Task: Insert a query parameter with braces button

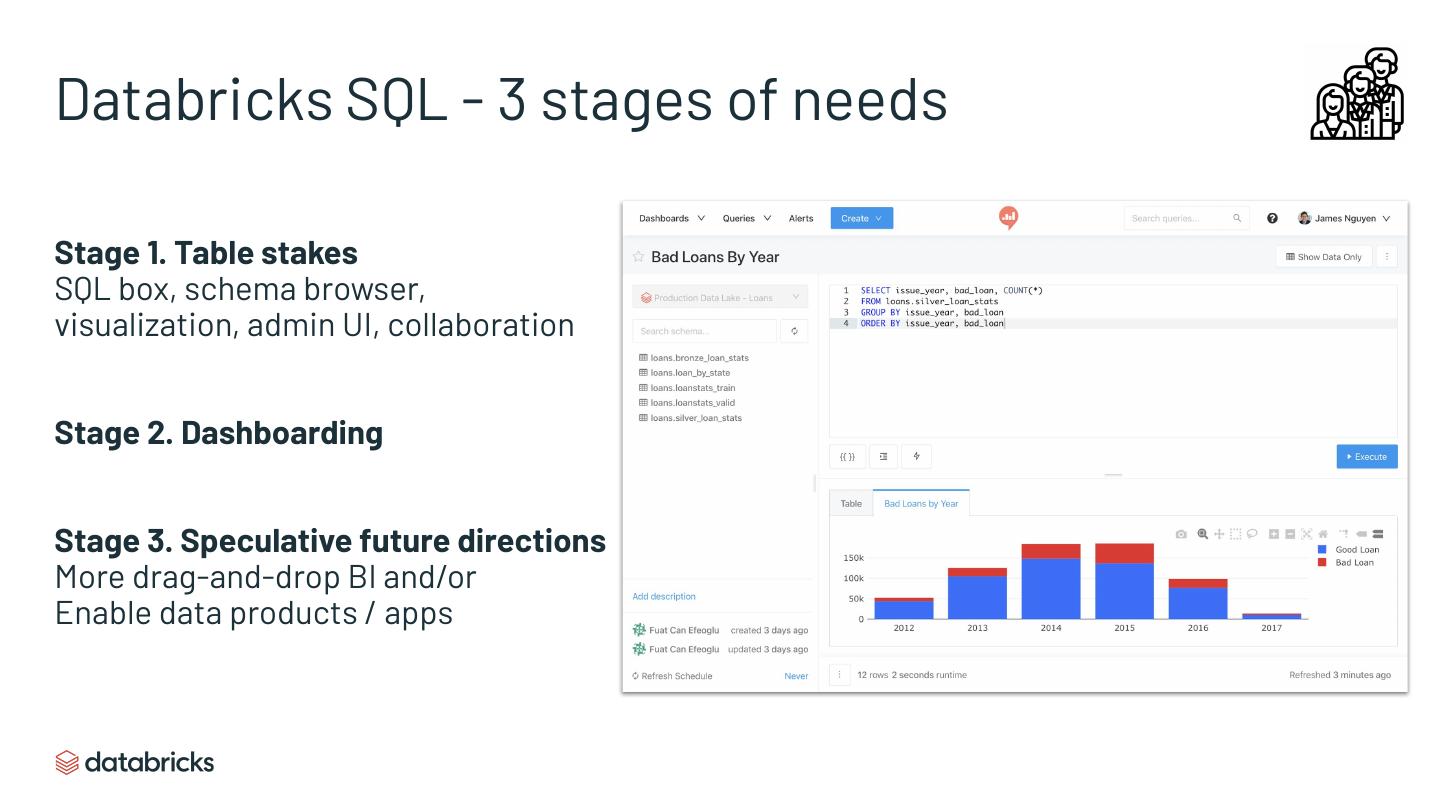Action: [847, 457]
